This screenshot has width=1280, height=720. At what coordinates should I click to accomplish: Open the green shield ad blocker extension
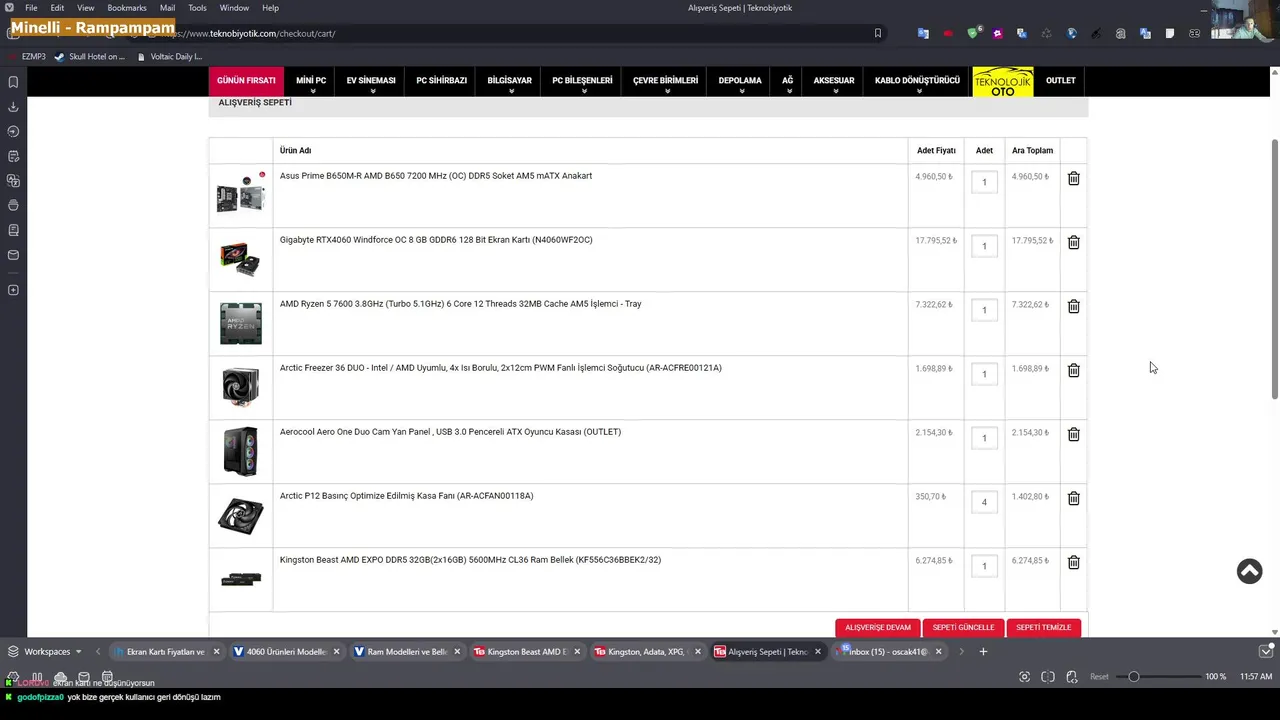coord(973,33)
